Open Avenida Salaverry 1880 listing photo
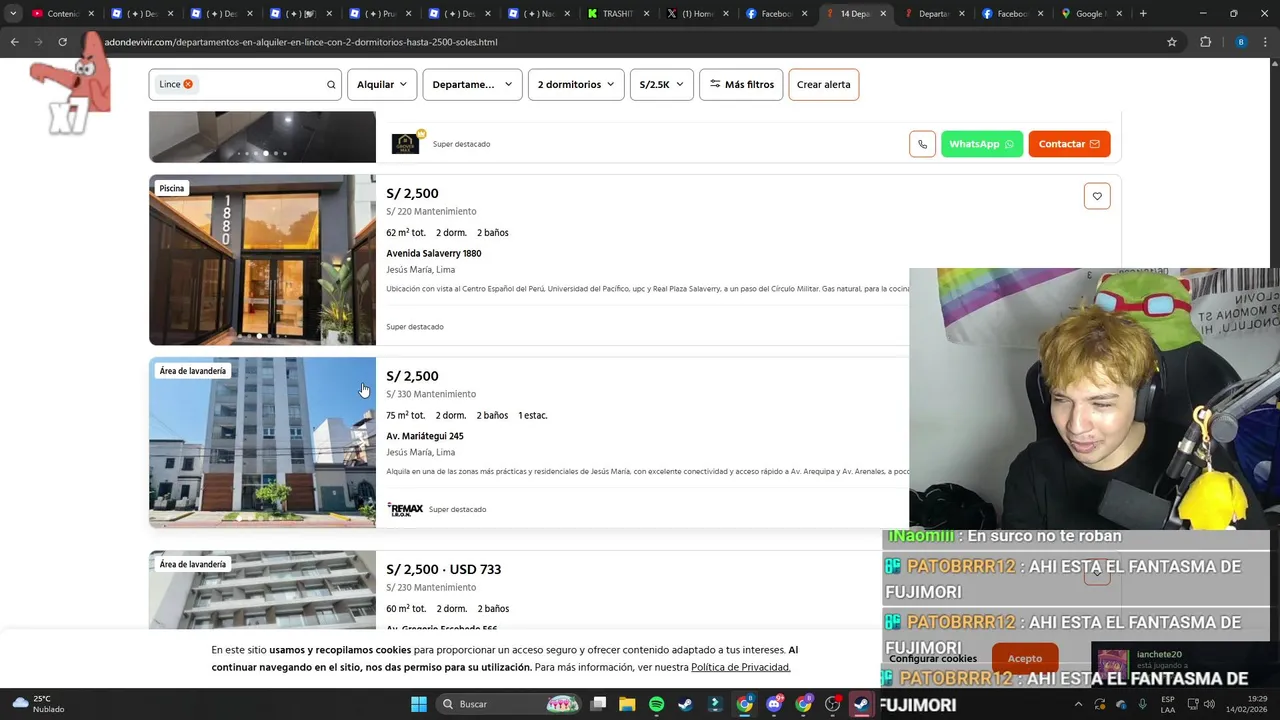The height and width of the screenshot is (720, 1280). (262, 260)
